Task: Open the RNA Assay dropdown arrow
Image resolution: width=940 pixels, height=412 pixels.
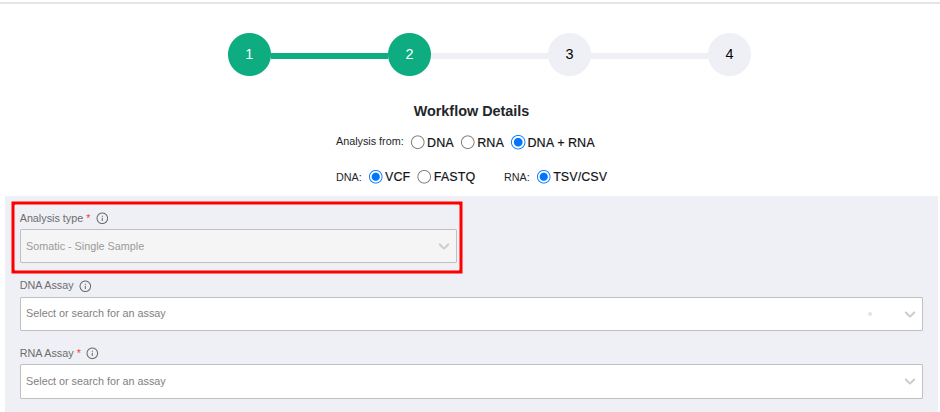Action: (910, 381)
